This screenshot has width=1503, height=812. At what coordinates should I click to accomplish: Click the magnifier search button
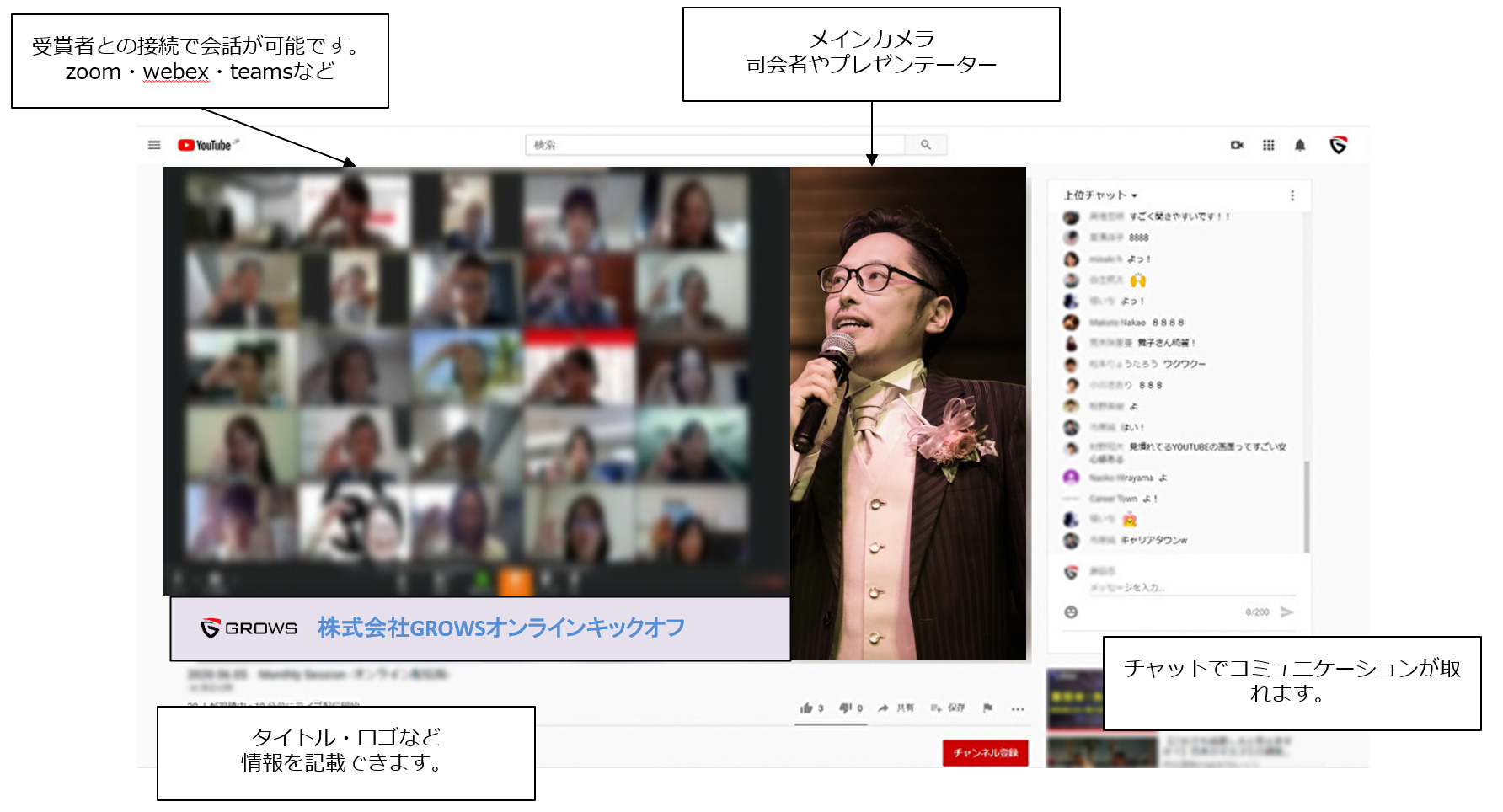[x=925, y=145]
